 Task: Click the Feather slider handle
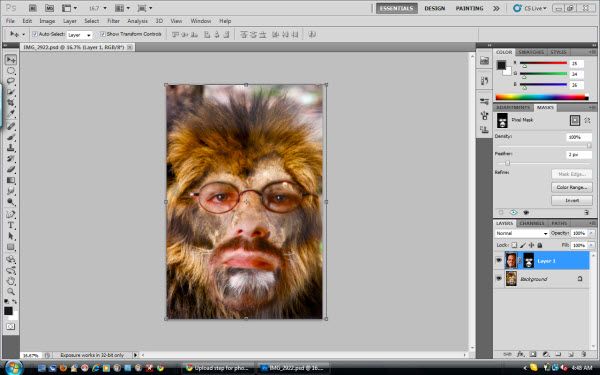508,163
